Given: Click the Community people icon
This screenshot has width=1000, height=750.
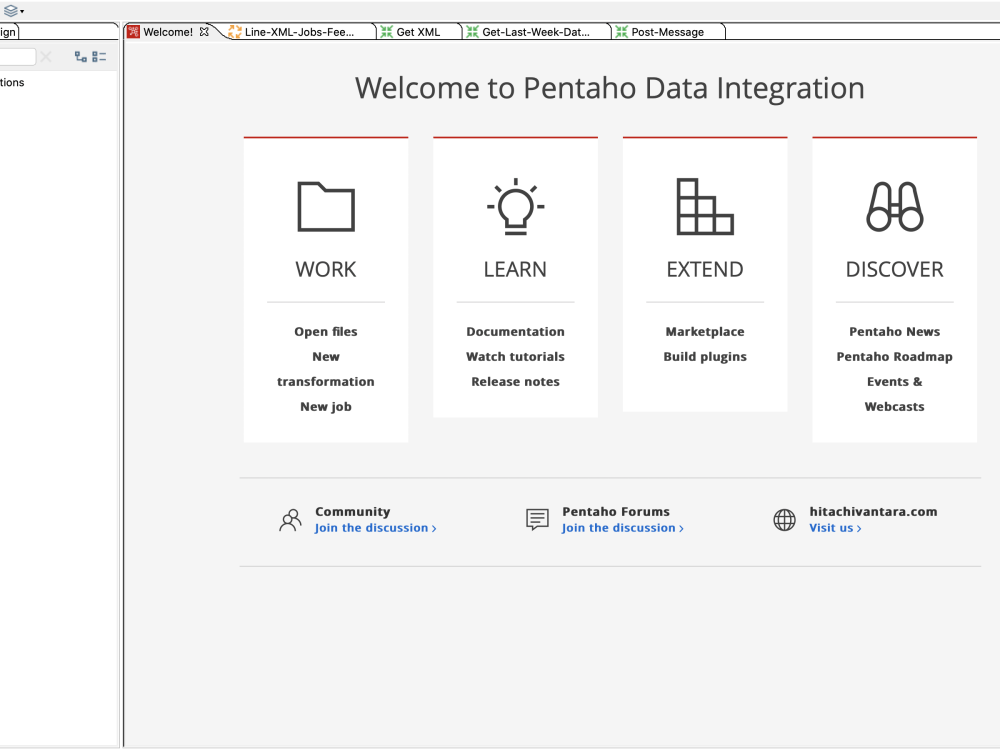Looking at the screenshot, I should [x=290, y=520].
